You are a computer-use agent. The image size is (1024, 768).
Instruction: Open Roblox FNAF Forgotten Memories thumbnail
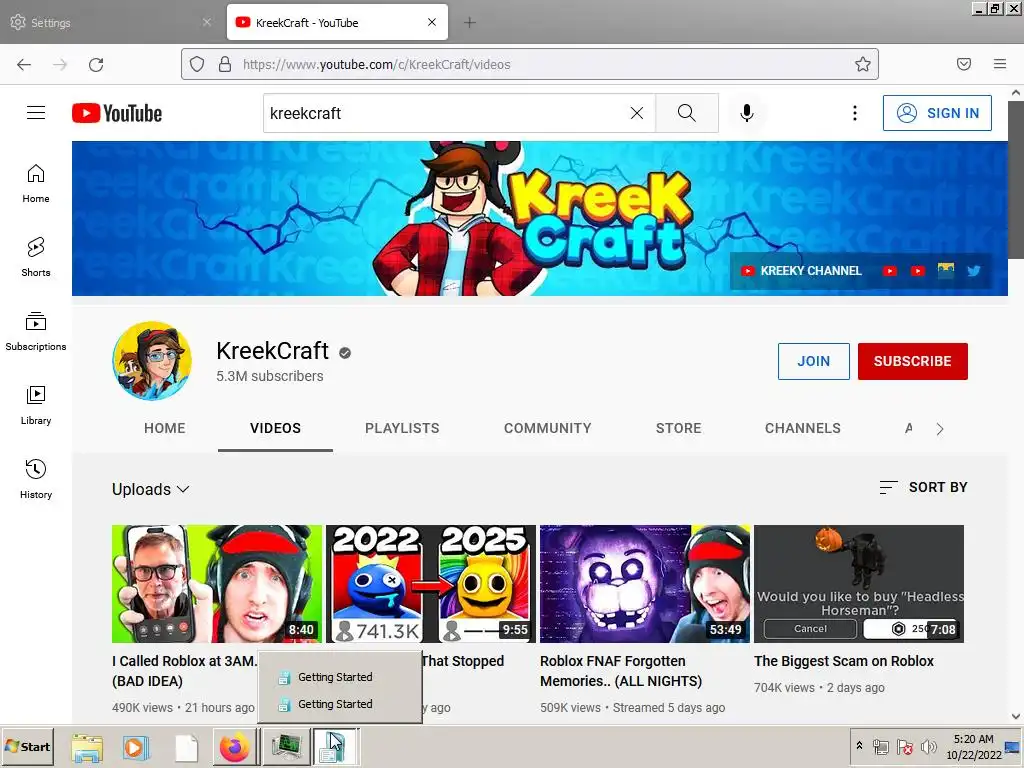(x=645, y=584)
